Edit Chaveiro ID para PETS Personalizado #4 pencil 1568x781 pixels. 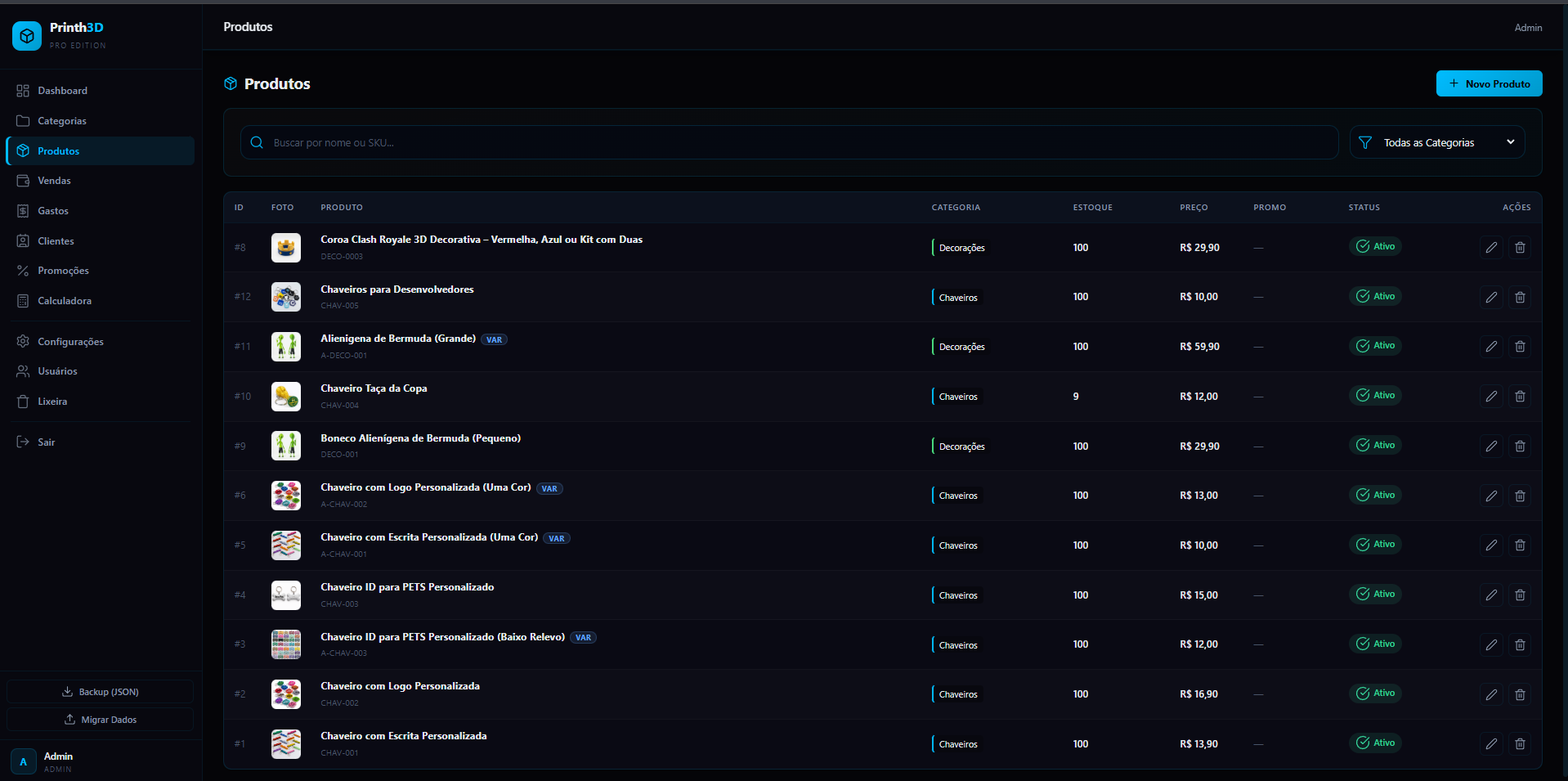[1491, 595]
